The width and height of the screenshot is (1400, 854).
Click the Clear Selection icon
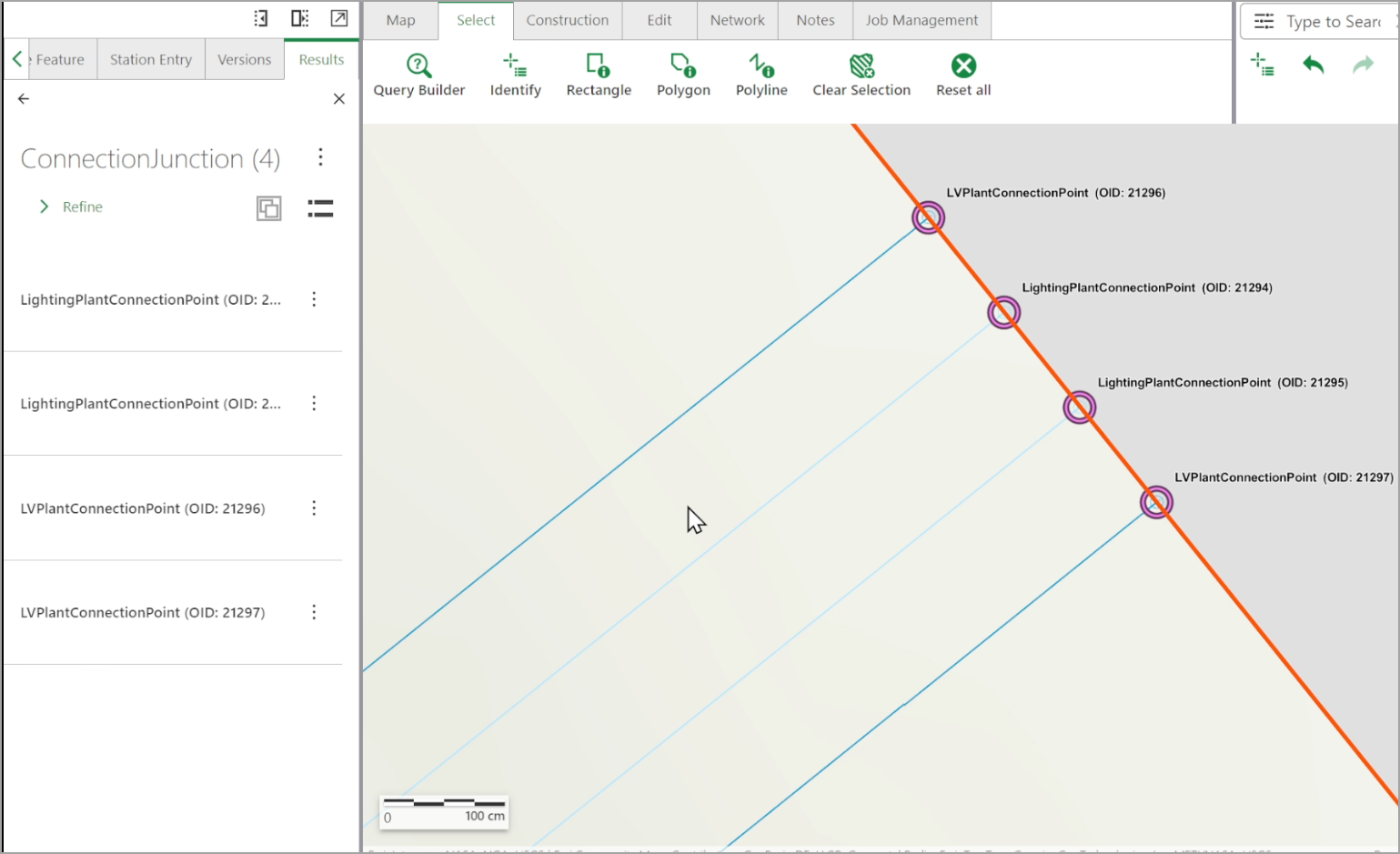click(861, 65)
